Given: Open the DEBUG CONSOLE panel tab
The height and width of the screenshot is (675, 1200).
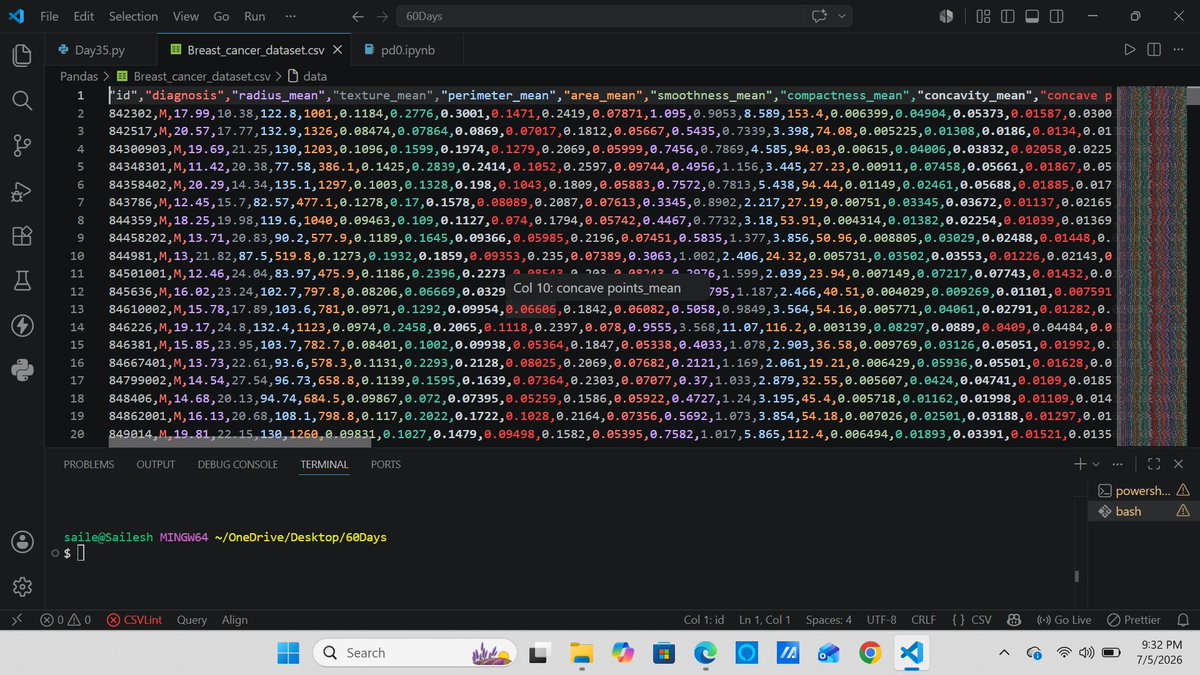Looking at the screenshot, I should [x=238, y=464].
